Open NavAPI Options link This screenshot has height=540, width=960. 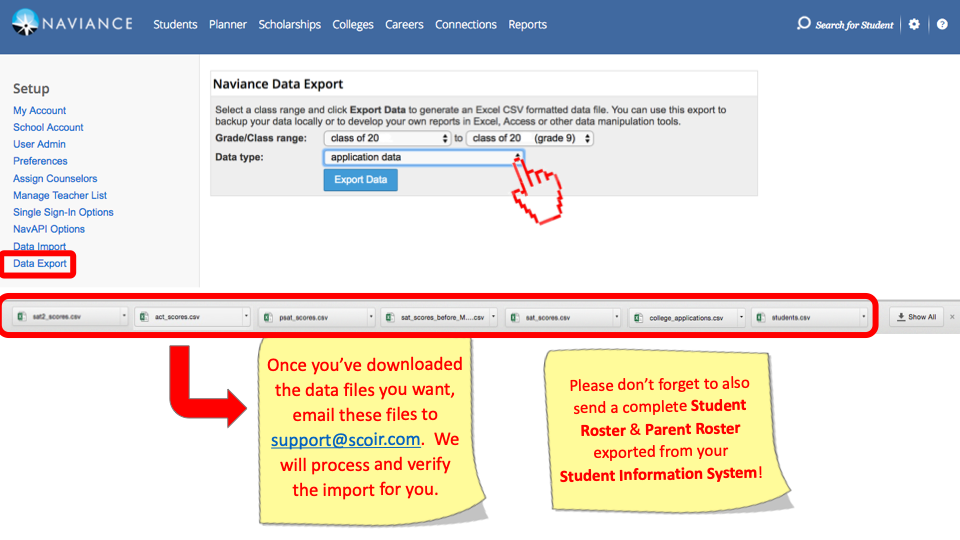tap(49, 229)
